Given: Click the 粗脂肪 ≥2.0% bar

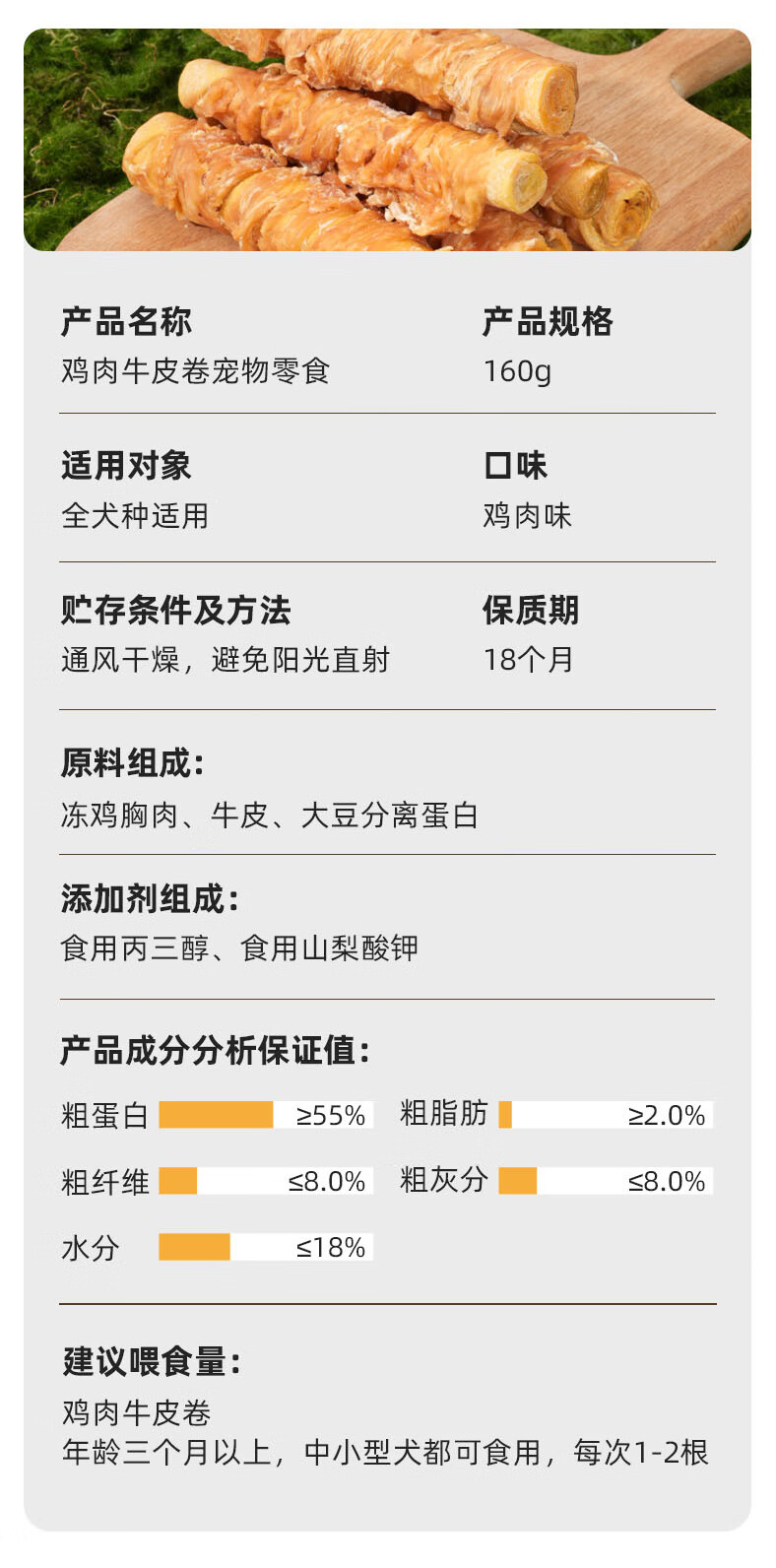Looking at the screenshot, I should [x=606, y=1115].
